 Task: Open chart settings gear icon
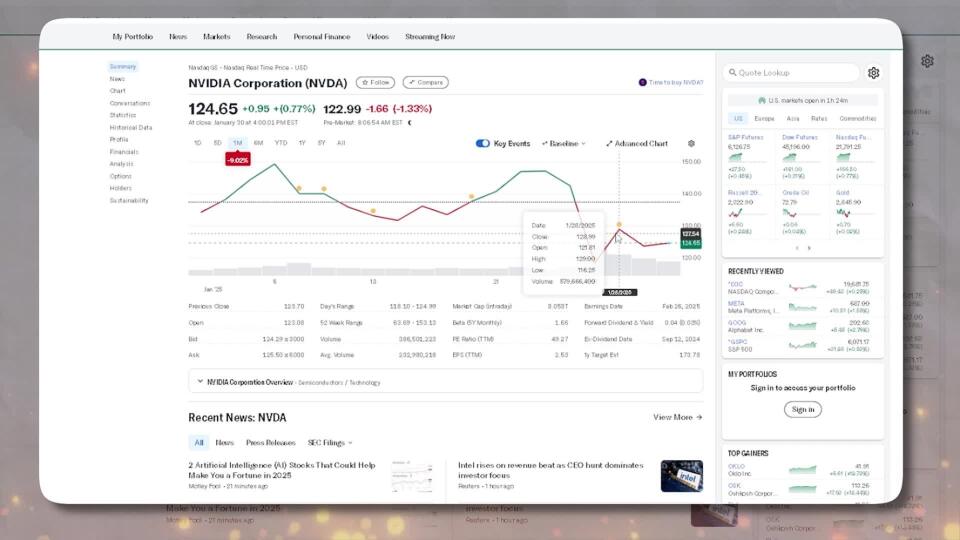[x=691, y=143]
